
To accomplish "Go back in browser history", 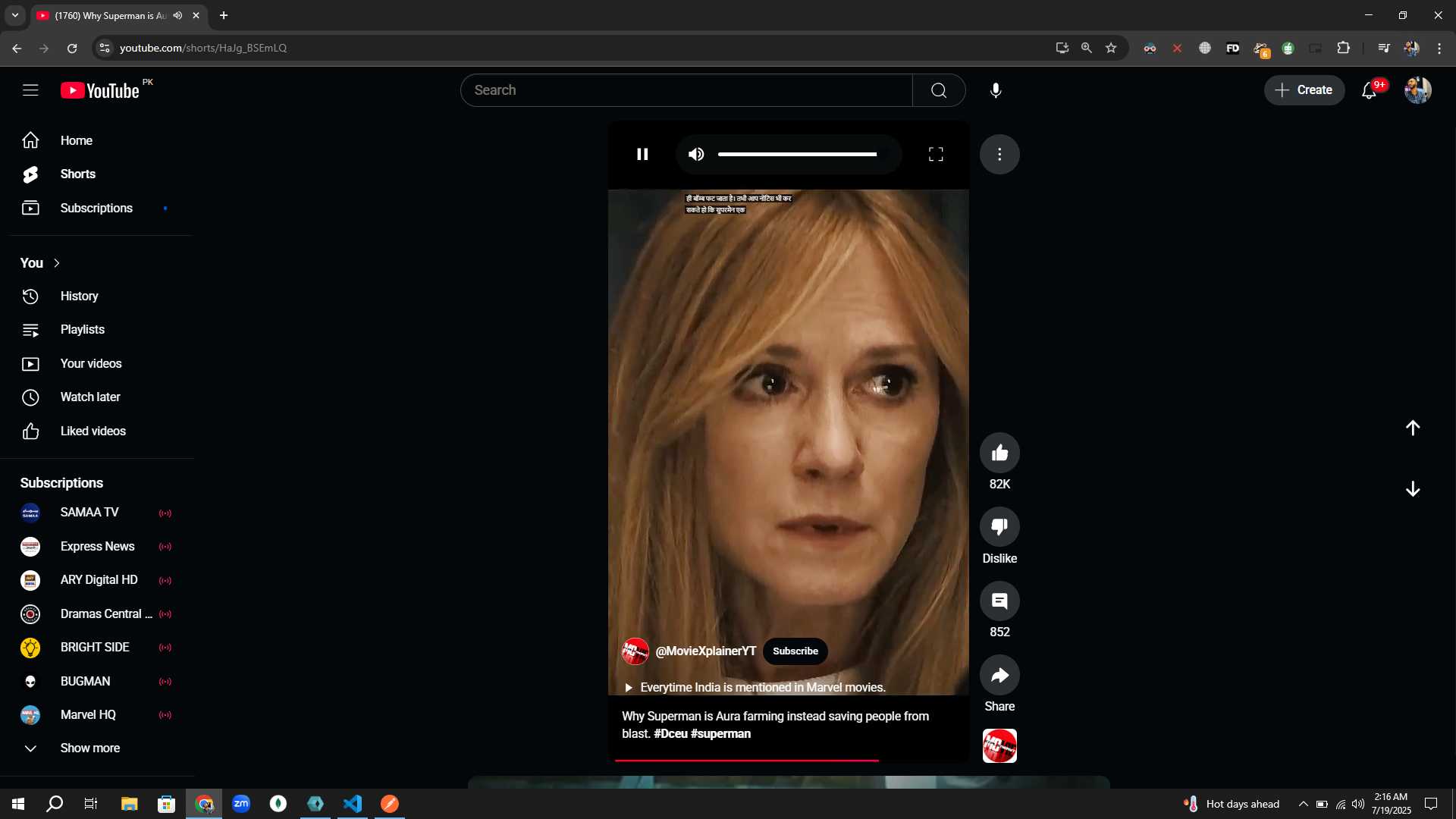I will click(x=17, y=48).
